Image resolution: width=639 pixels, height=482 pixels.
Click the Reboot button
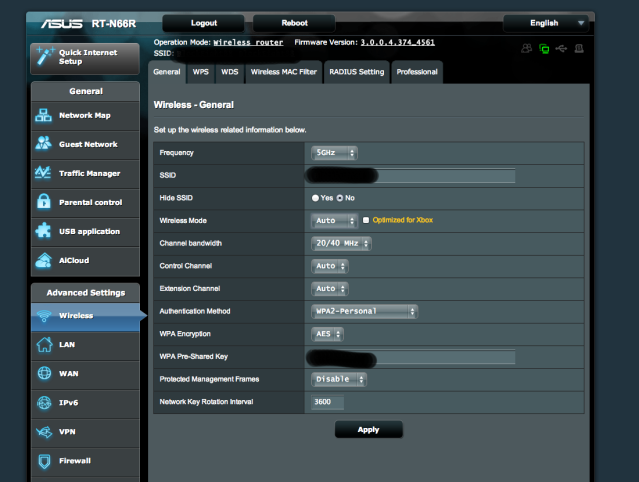tap(294, 23)
